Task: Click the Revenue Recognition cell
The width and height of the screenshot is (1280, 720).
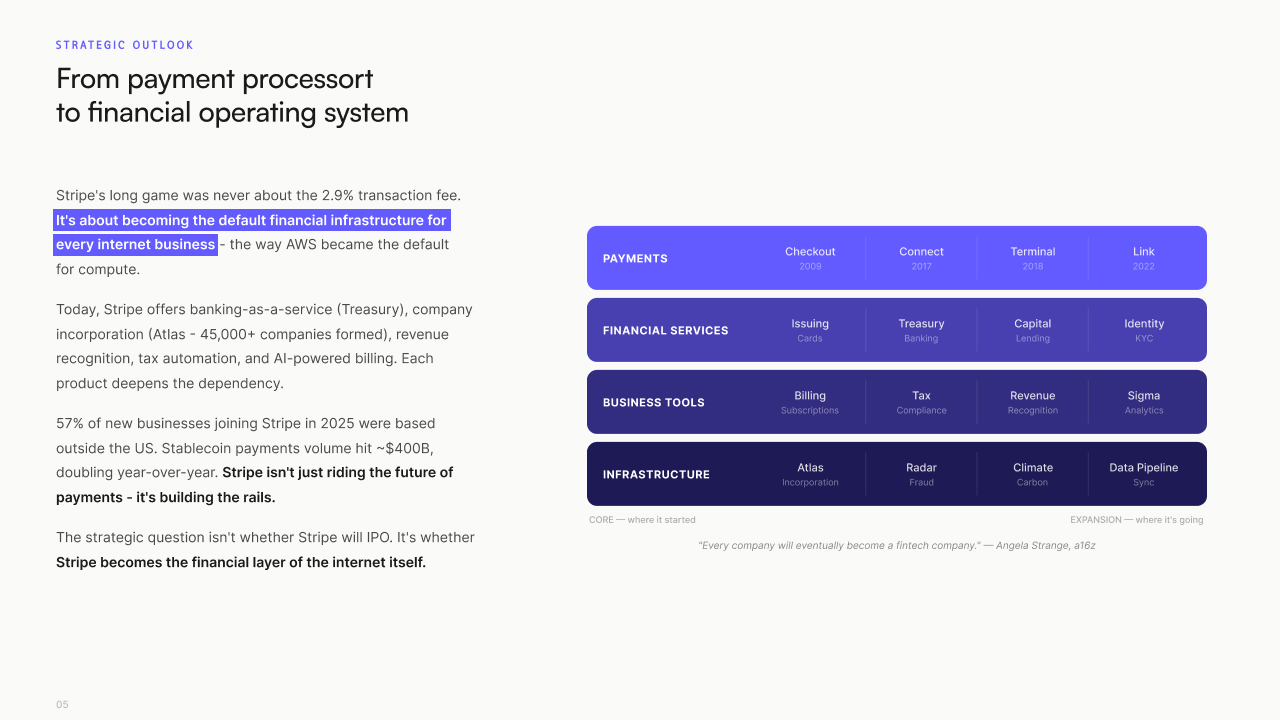Action: point(1033,402)
